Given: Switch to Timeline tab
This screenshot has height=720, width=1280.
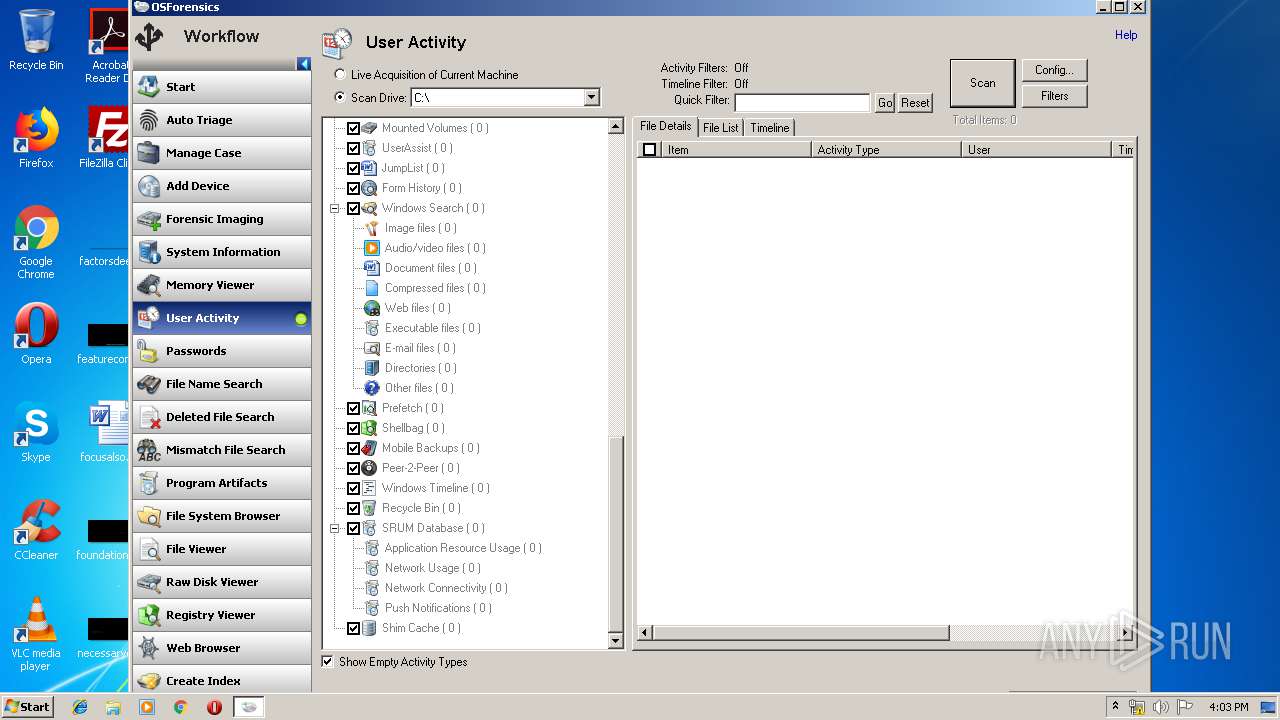Looking at the screenshot, I should pyautogui.click(x=770, y=128).
